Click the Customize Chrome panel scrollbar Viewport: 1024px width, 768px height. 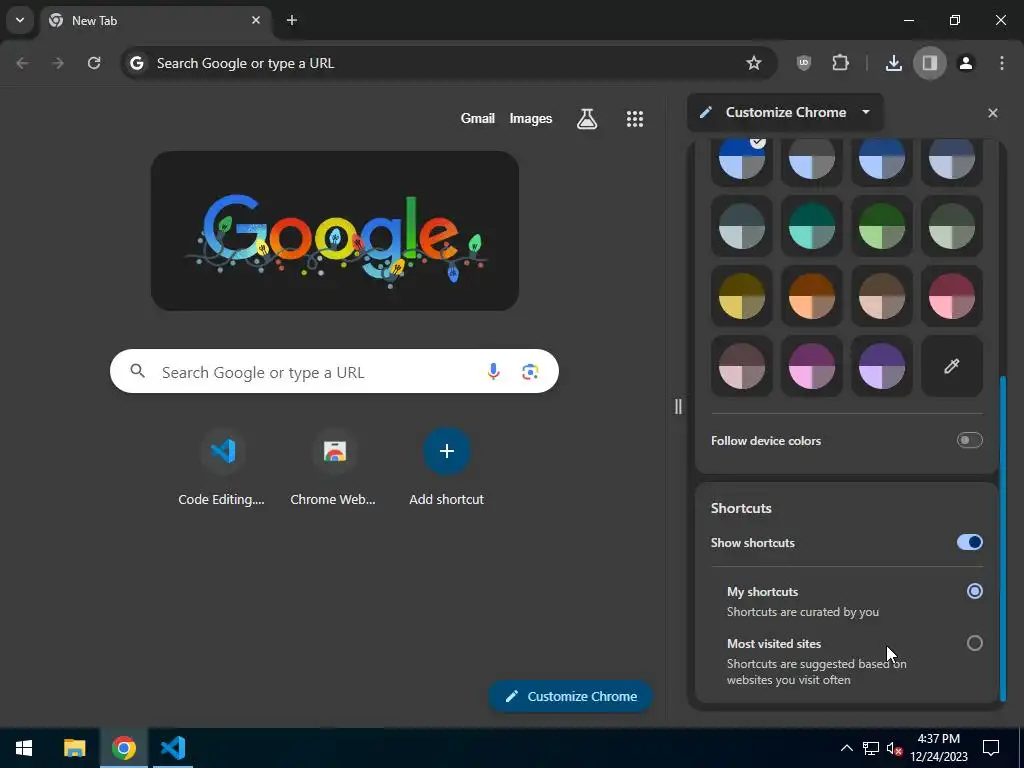tap(1002, 537)
